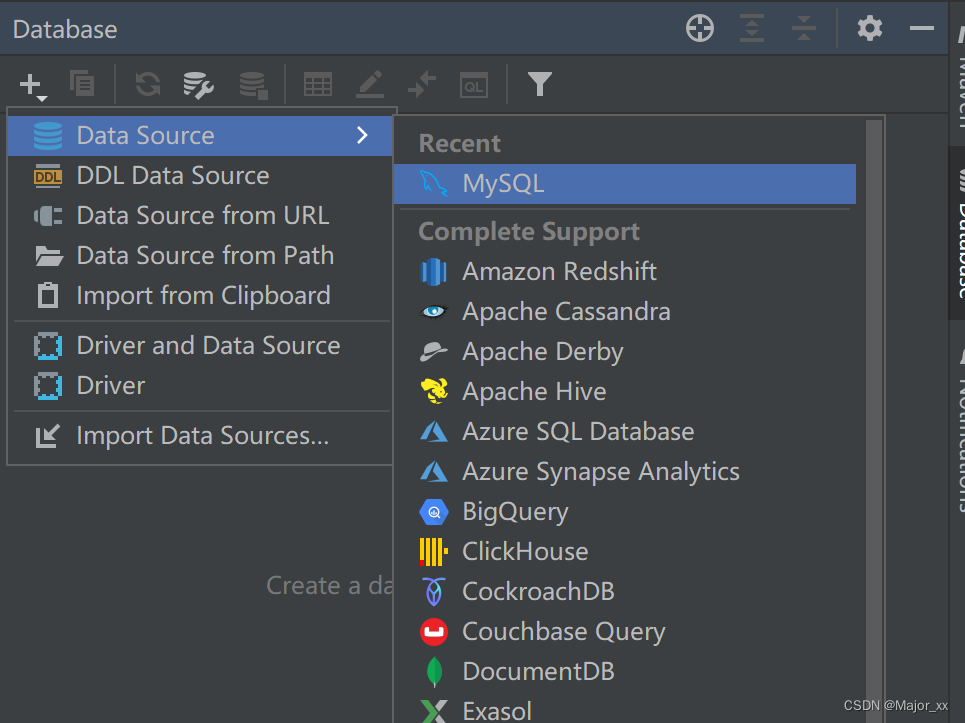
Task: Click the Apache Hive bee icon
Action: [x=433, y=391]
